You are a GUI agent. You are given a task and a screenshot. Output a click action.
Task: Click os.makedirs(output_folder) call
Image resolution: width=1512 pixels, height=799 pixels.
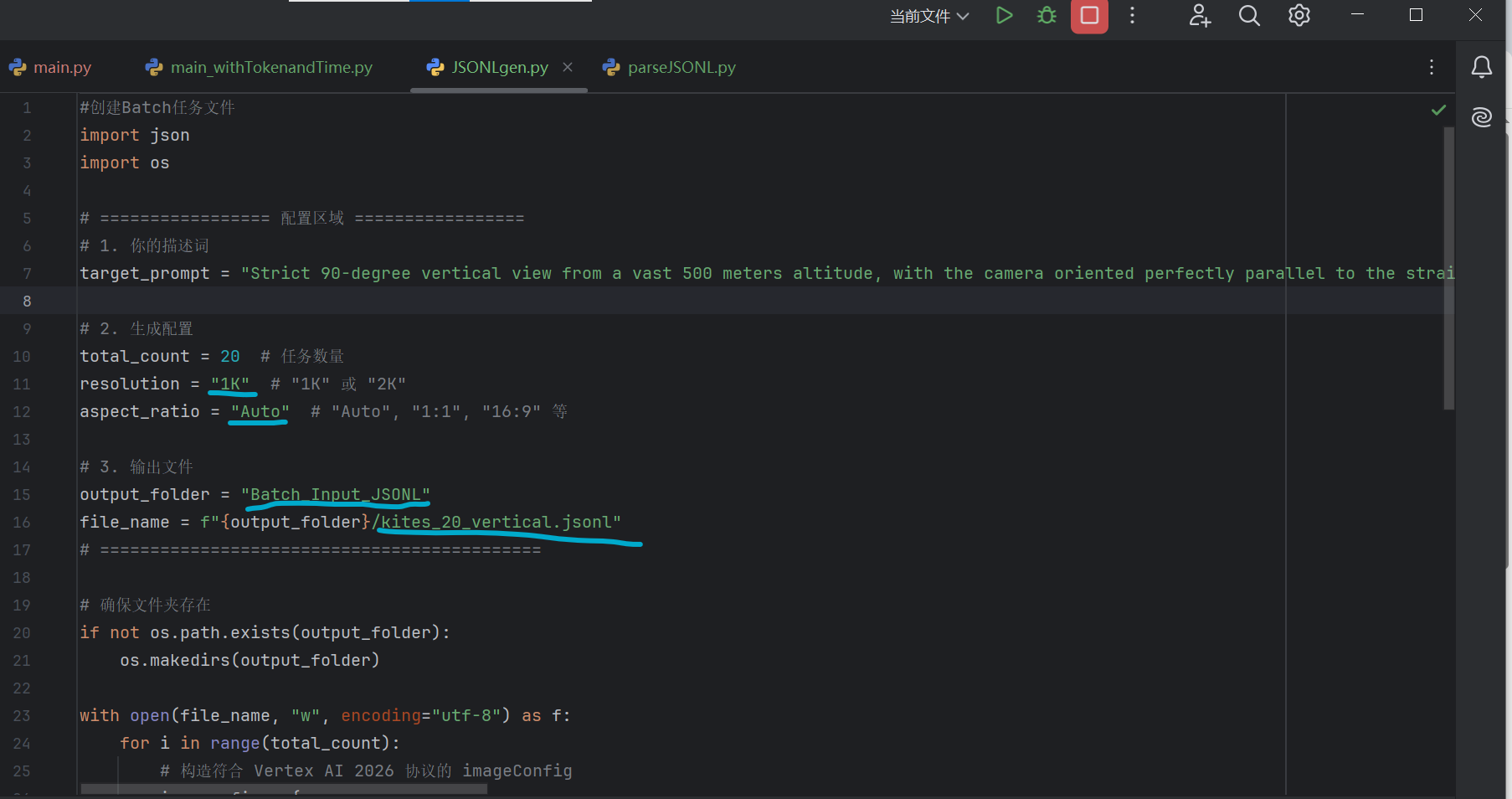point(249,660)
